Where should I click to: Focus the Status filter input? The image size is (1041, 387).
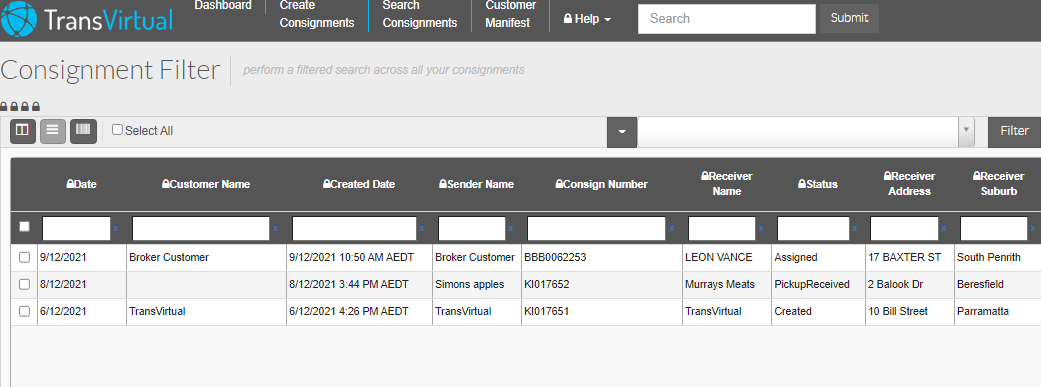tap(813, 228)
